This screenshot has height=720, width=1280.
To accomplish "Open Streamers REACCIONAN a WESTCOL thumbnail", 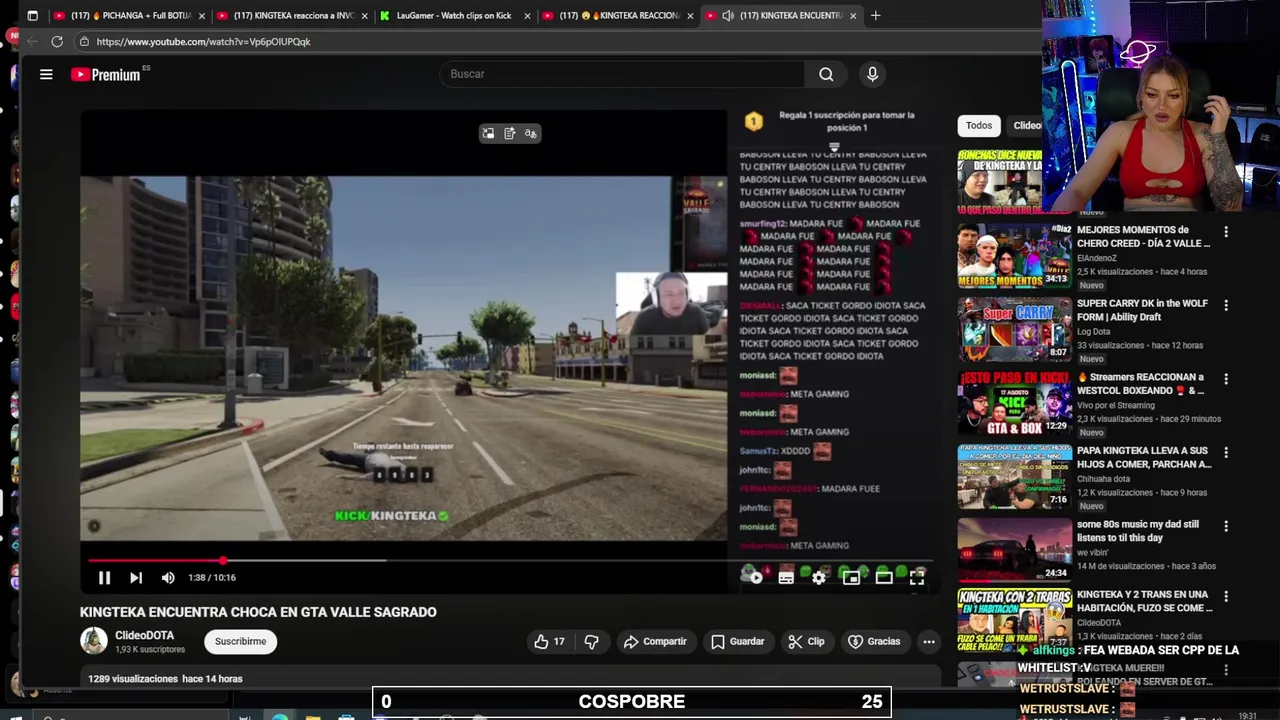I will 1014,402.
